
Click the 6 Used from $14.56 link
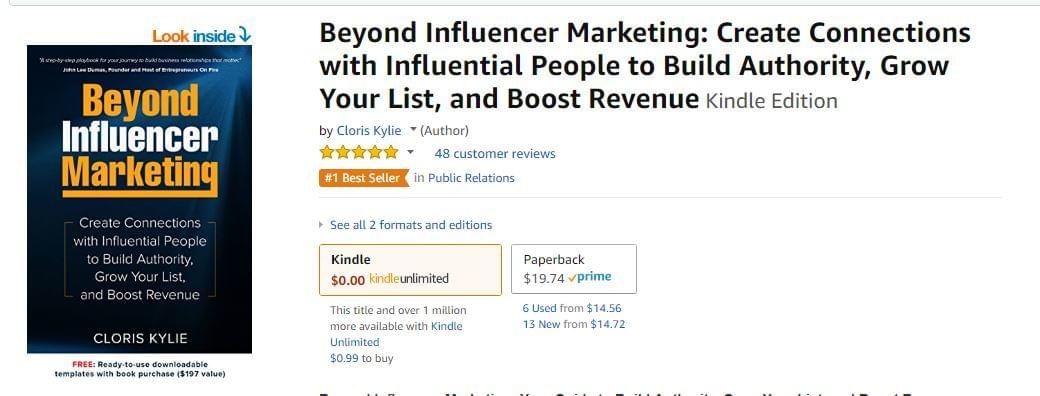[x=572, y=308]
